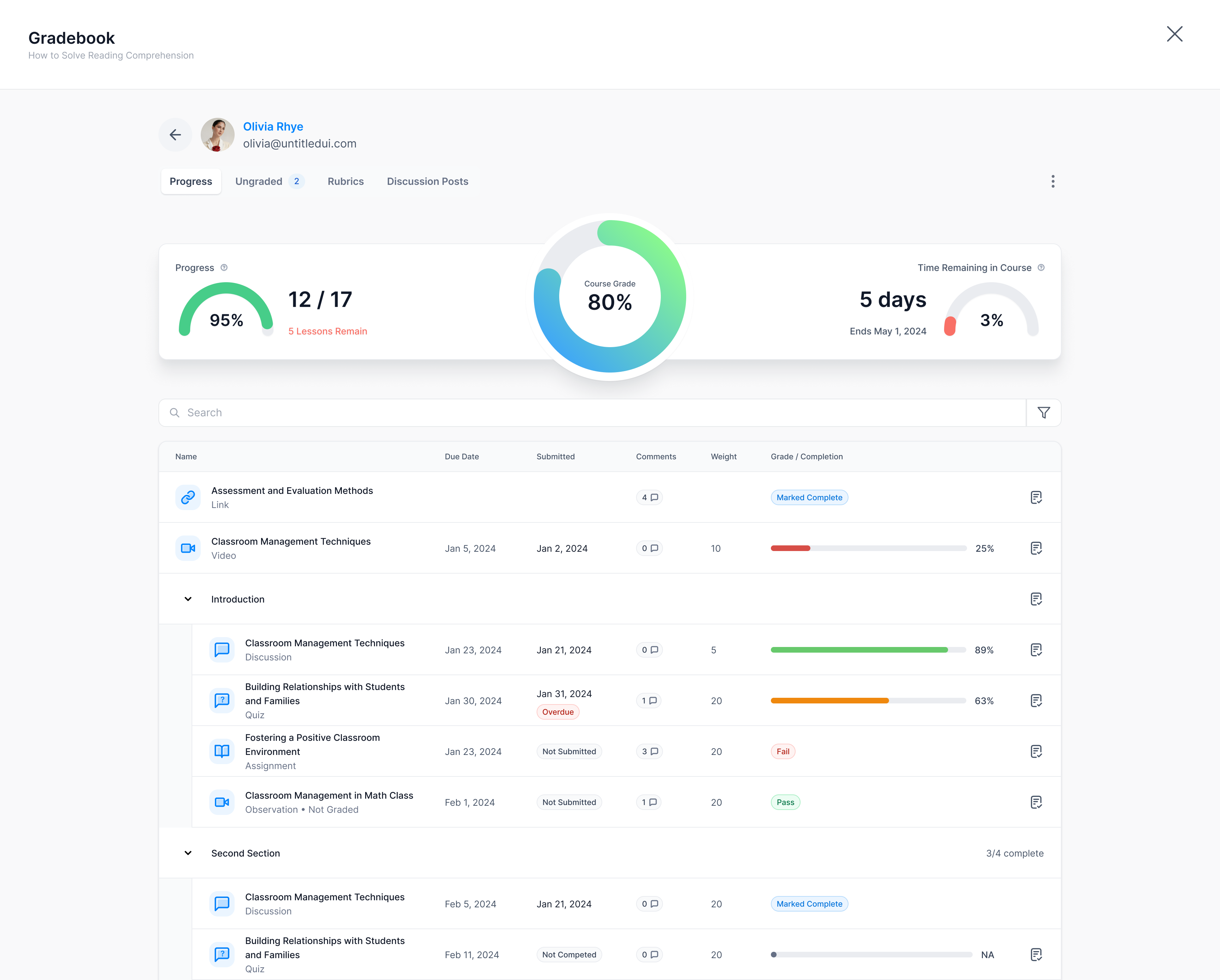Open notes icon in the NA quiz row
1220x980 pixels.
[x=1036, y=955]
